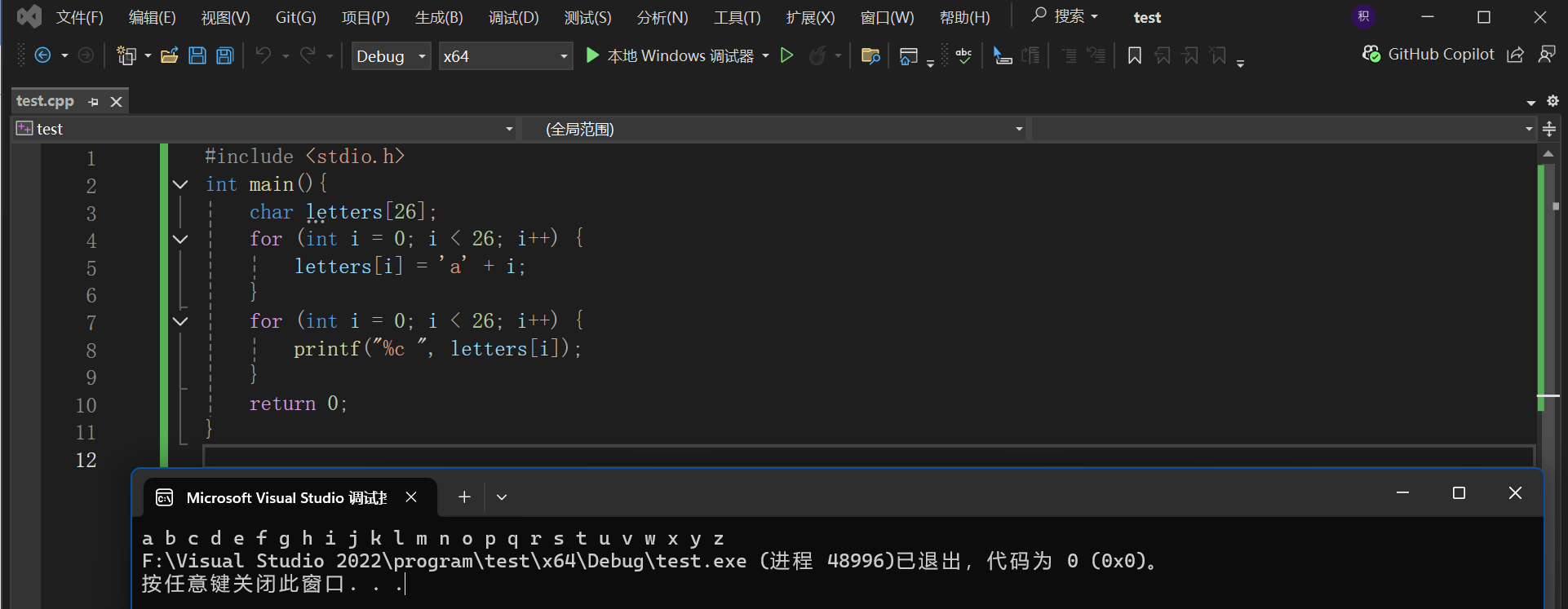The image size is (1568, 609).
Task: Open the navigate backward history dropdown arrow
Action: pyautogui.click(x=64, y=56)
